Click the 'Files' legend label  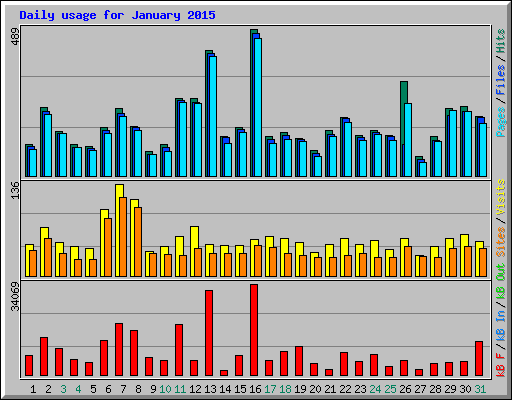pyautogui.click(x=500, y=80)
